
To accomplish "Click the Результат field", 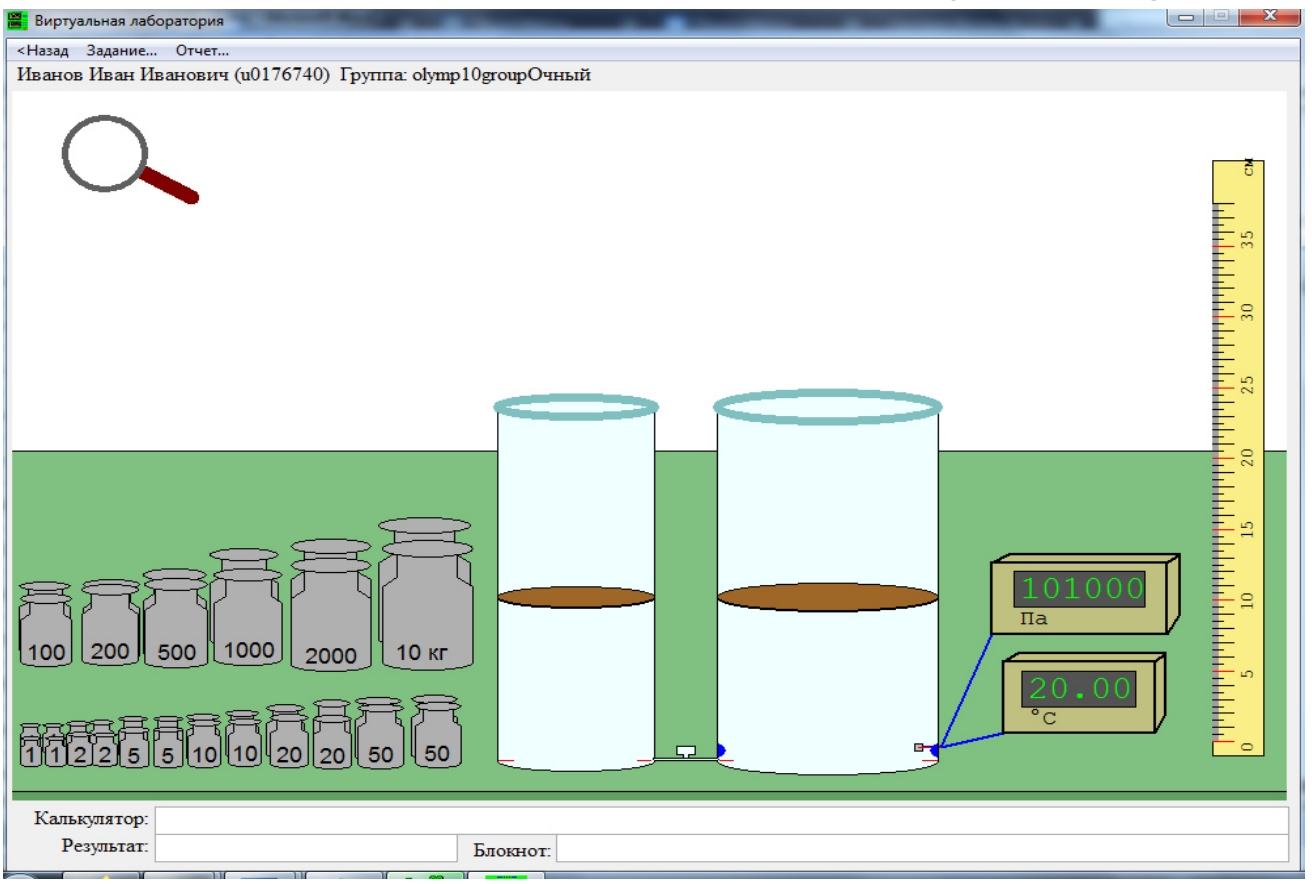I will pos(306,848).
